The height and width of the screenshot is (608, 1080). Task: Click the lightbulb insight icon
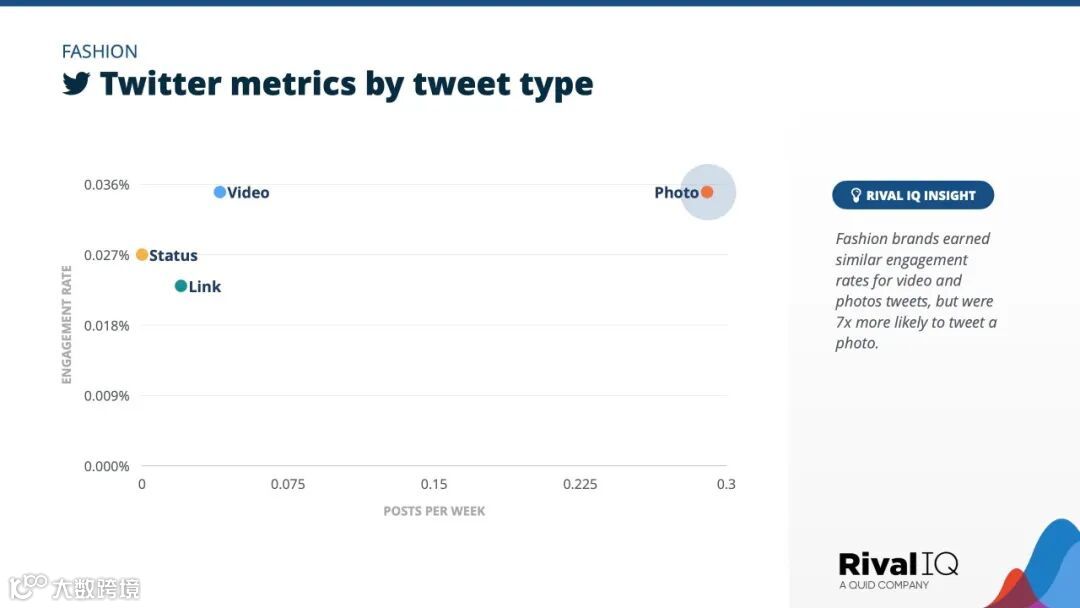tap(855, 195)
